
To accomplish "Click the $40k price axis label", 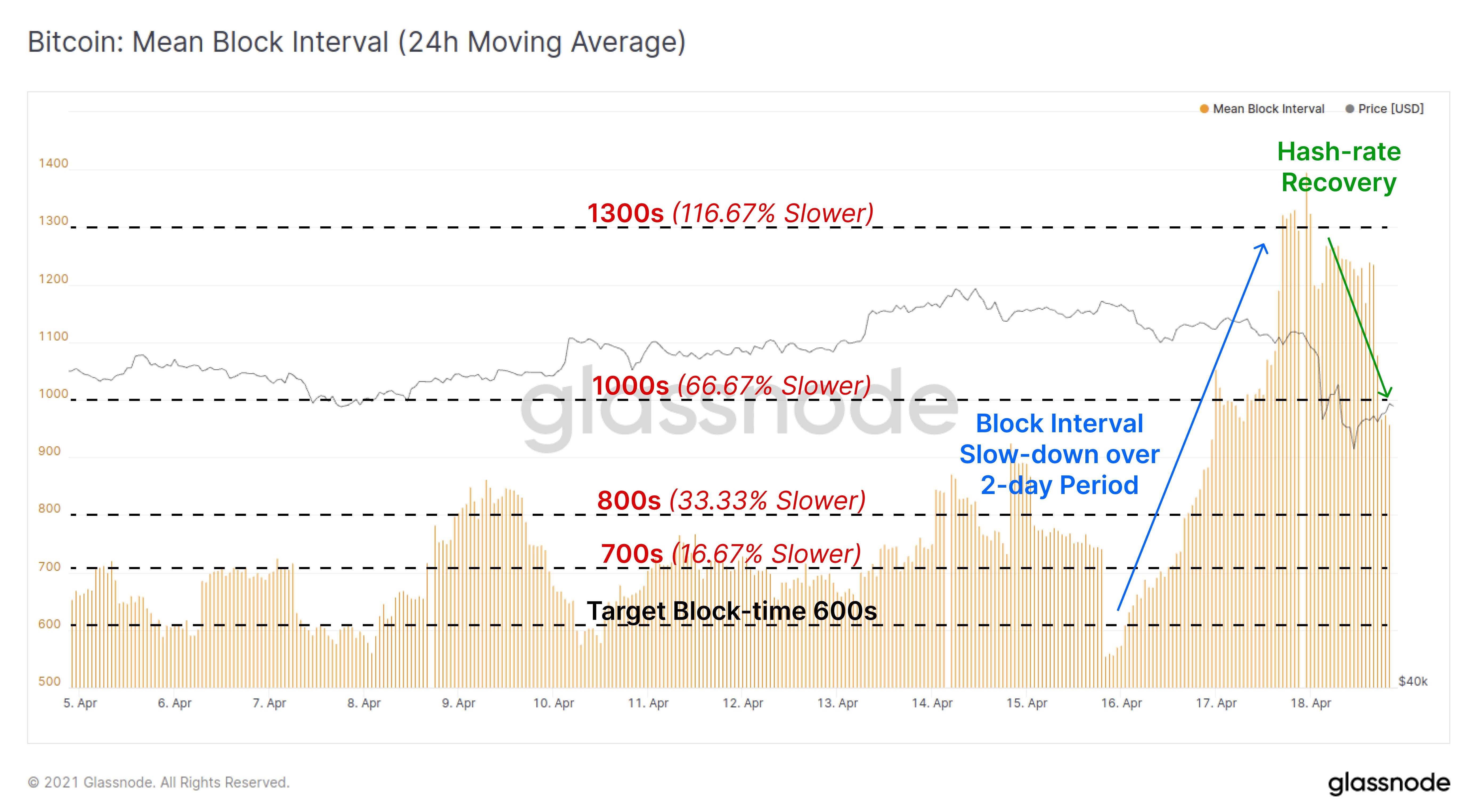I will (x=1413, y=682).
